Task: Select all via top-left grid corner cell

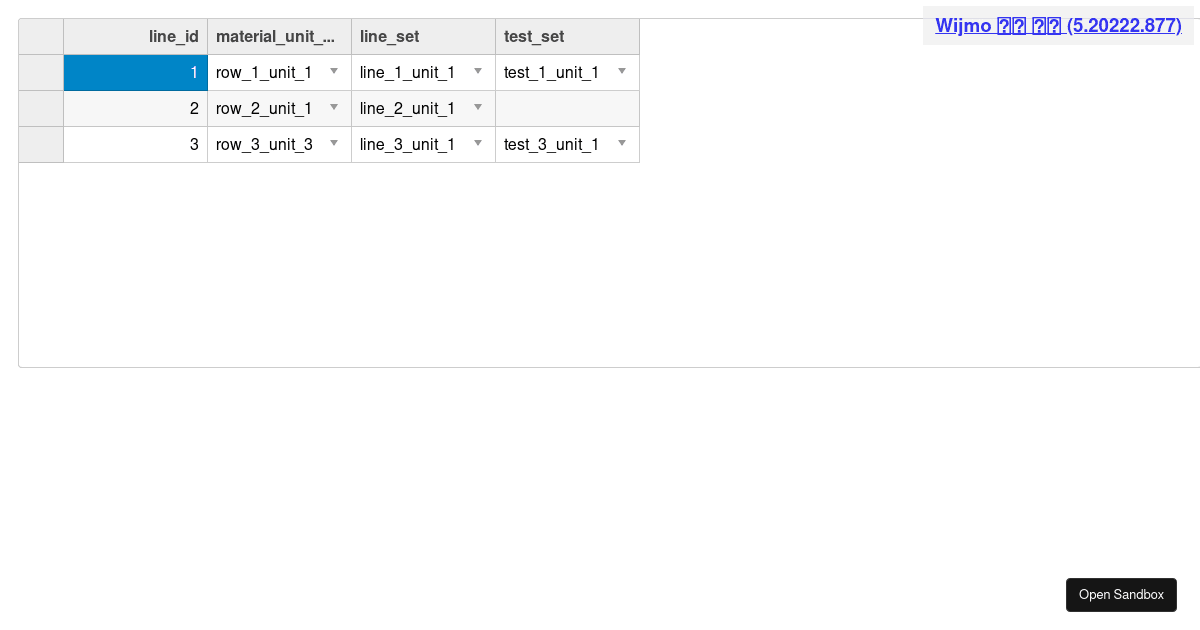Action: pyautogui.click(x=41, y=37)
